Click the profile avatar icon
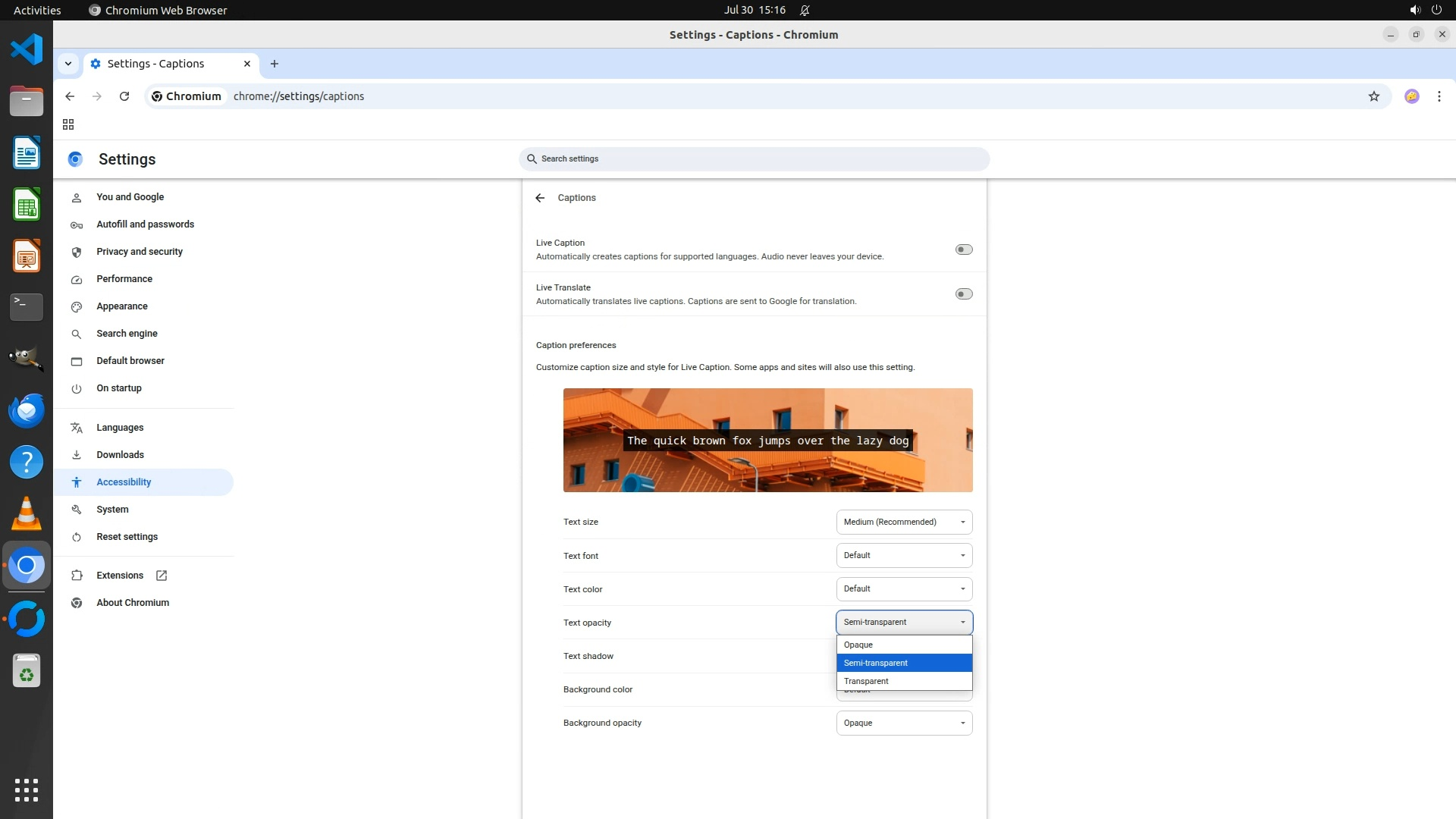Screen dimensions: 1456x819 pos(1411,96)
